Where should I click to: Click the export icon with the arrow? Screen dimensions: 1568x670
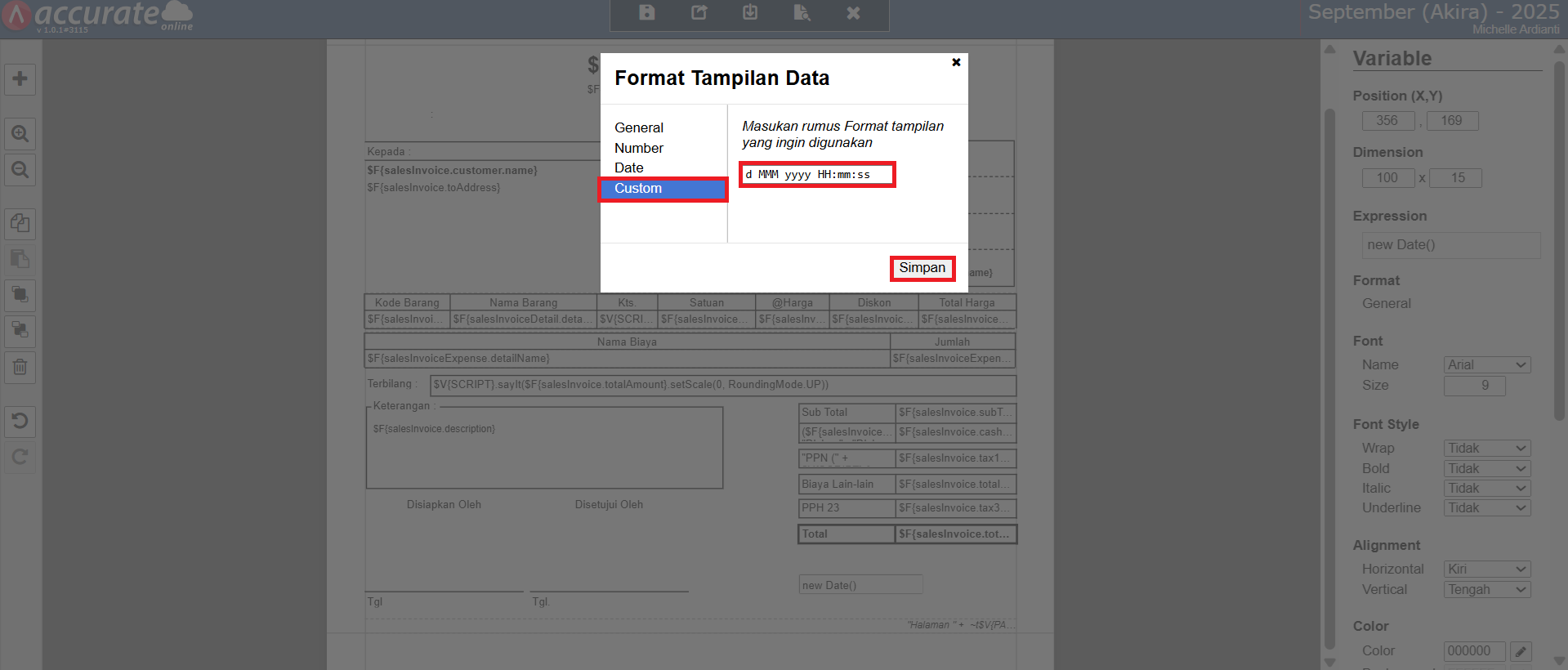point(699,12)
